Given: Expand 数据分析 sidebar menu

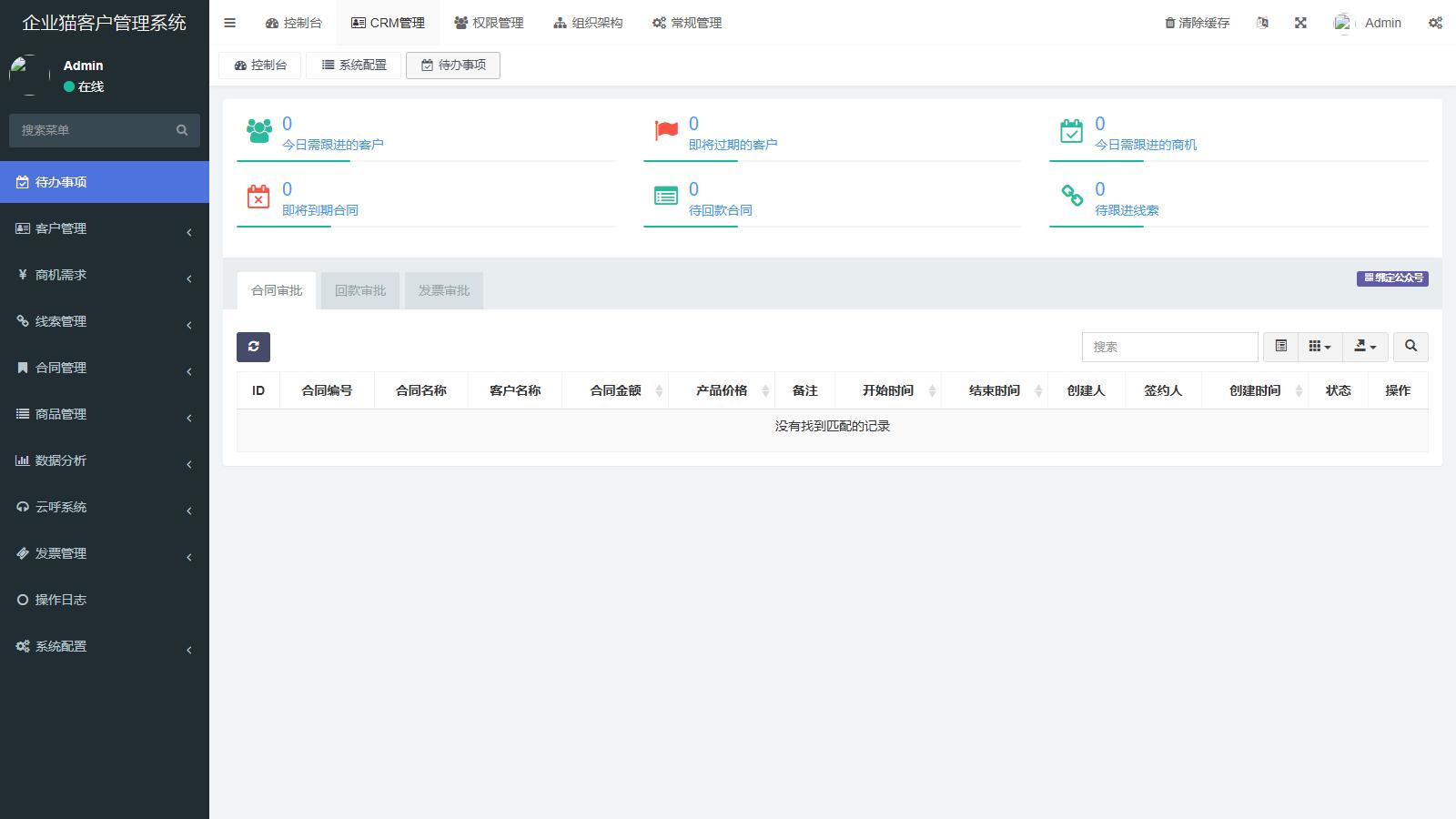Looking at the screenshot, I should click(x=104, y=460).
